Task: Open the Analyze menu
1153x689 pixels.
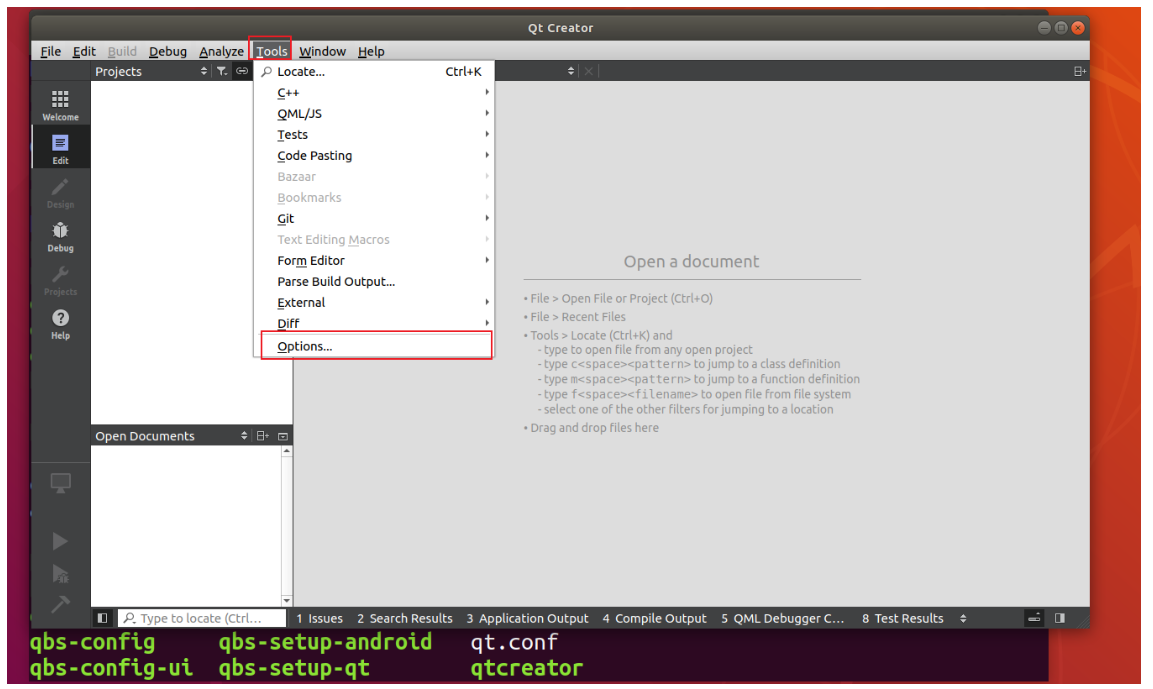Action: click(221, 51)
